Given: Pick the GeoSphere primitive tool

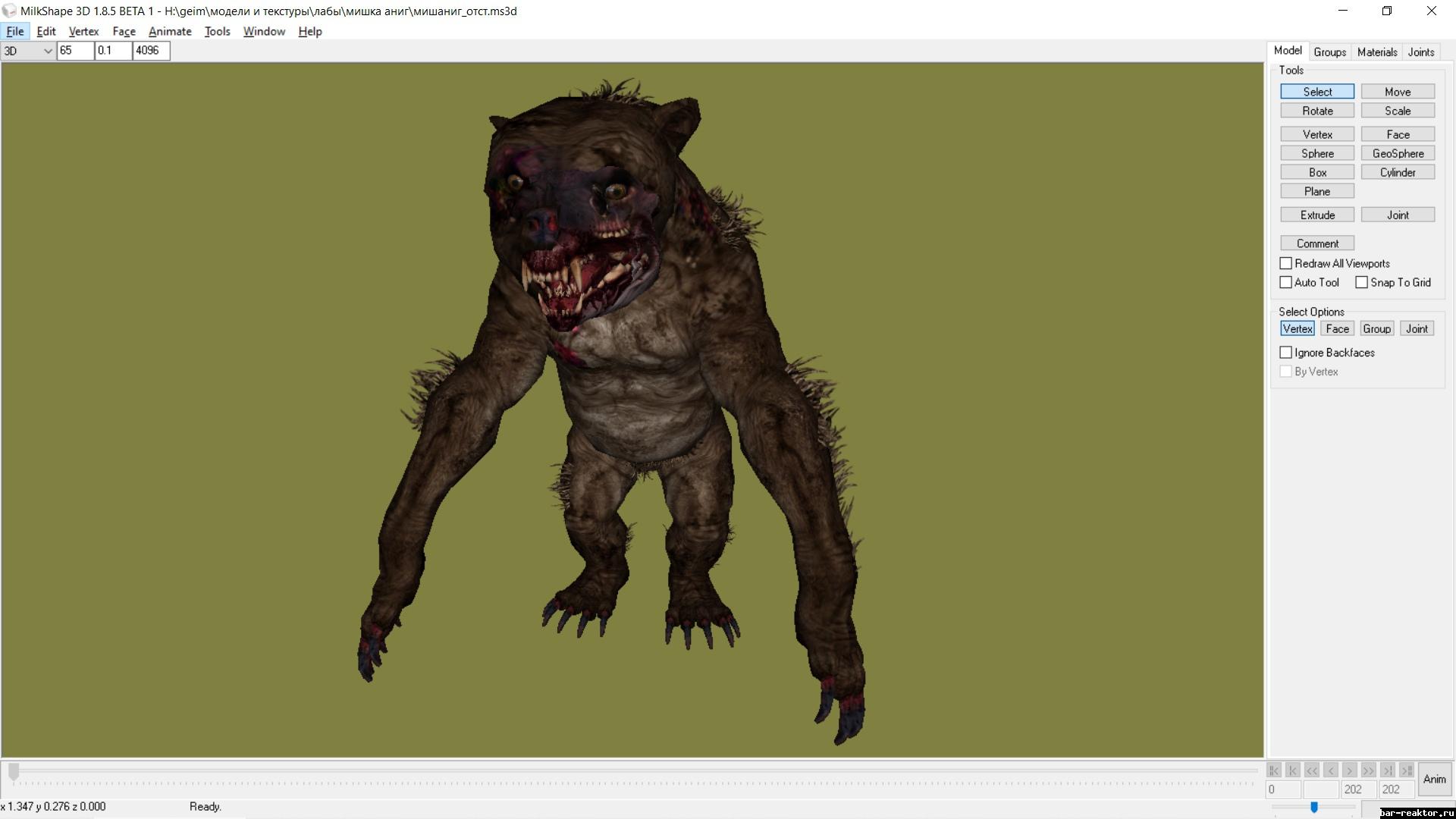Looking at the screenshot, I should point(1398,153).
